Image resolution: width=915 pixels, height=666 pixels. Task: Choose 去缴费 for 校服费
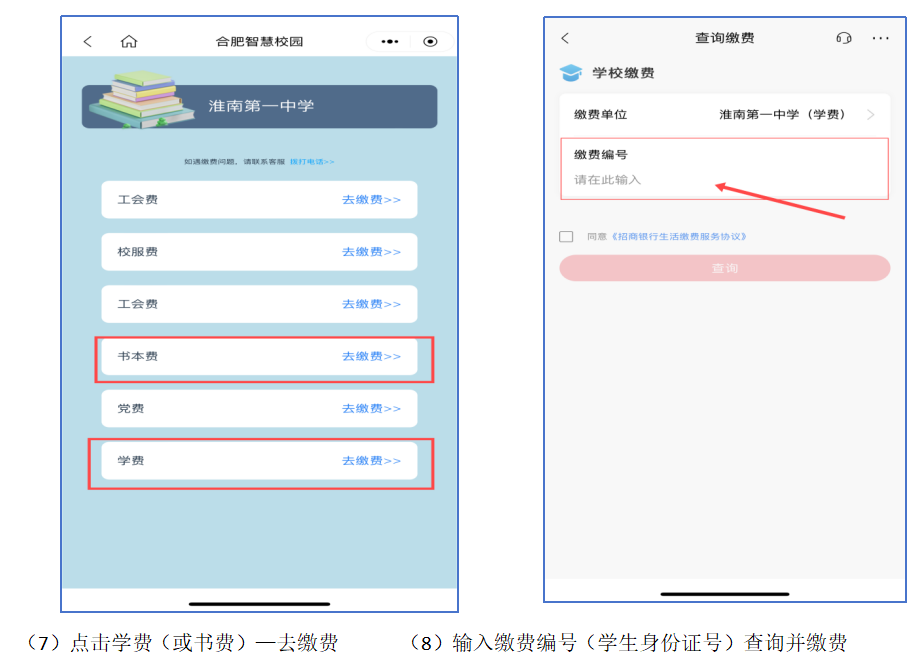coord(371,252)
